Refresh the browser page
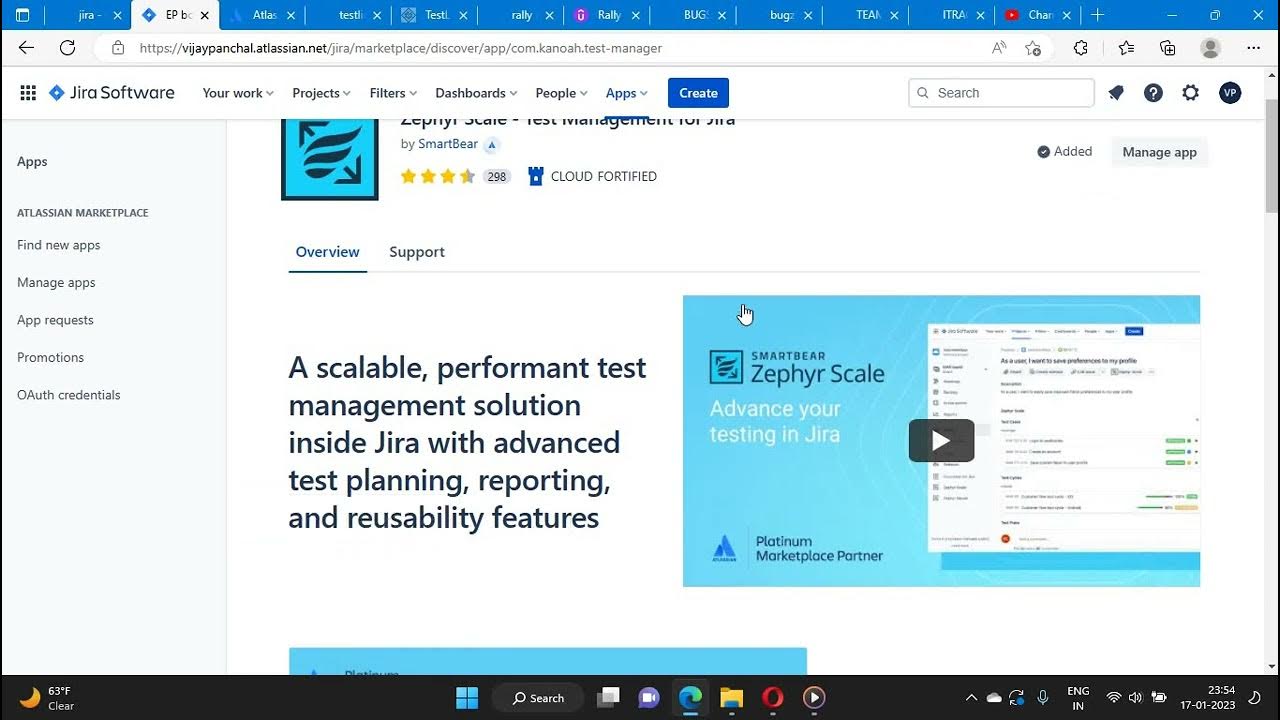 (67, 48)
